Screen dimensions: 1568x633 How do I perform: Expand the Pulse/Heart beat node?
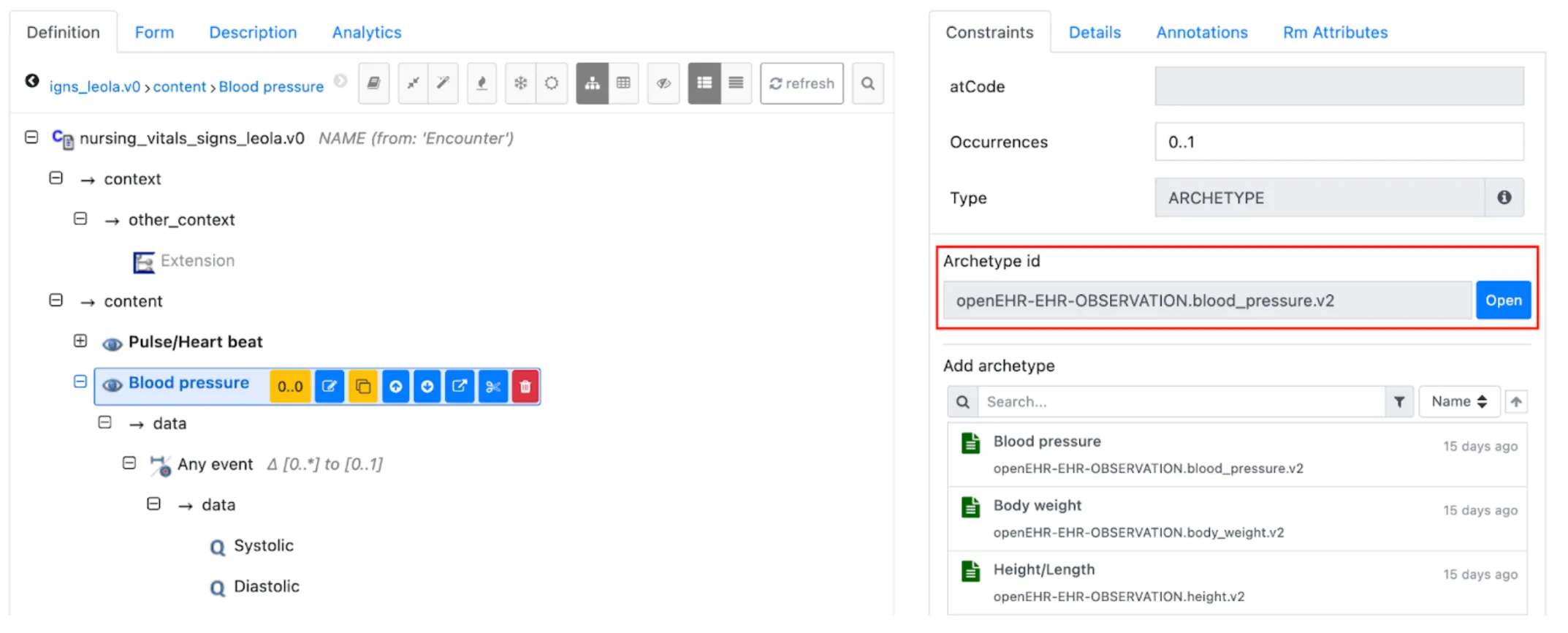[x=80, y=341]
